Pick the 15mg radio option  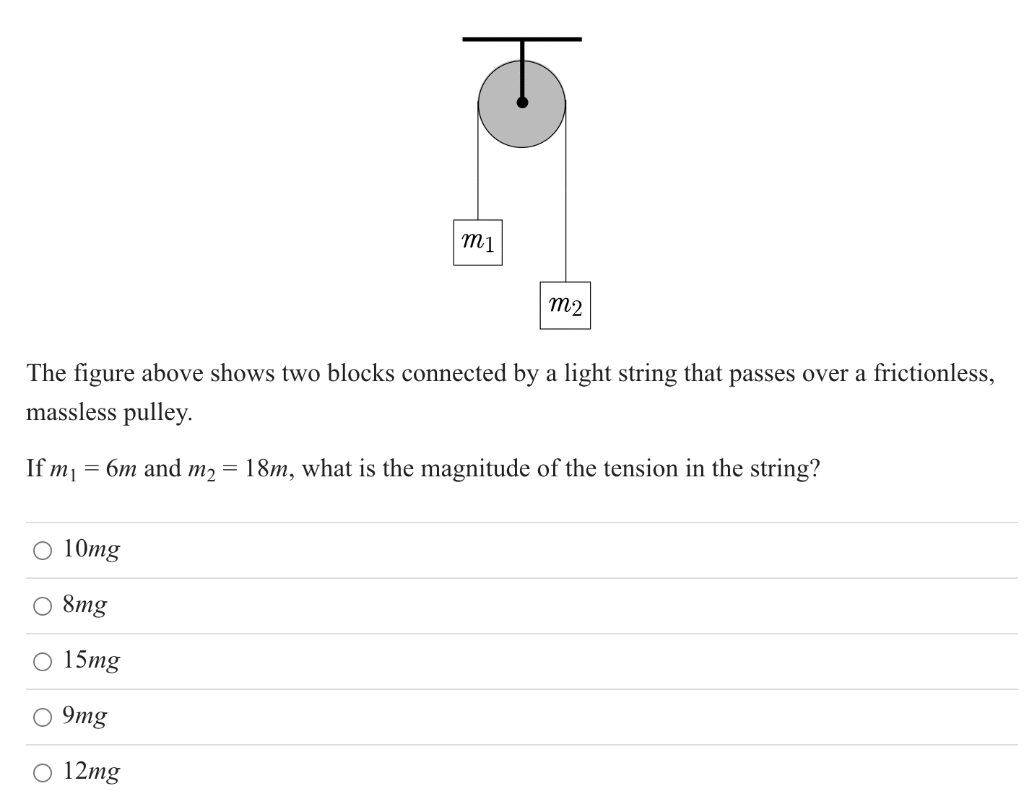point(42,662)
